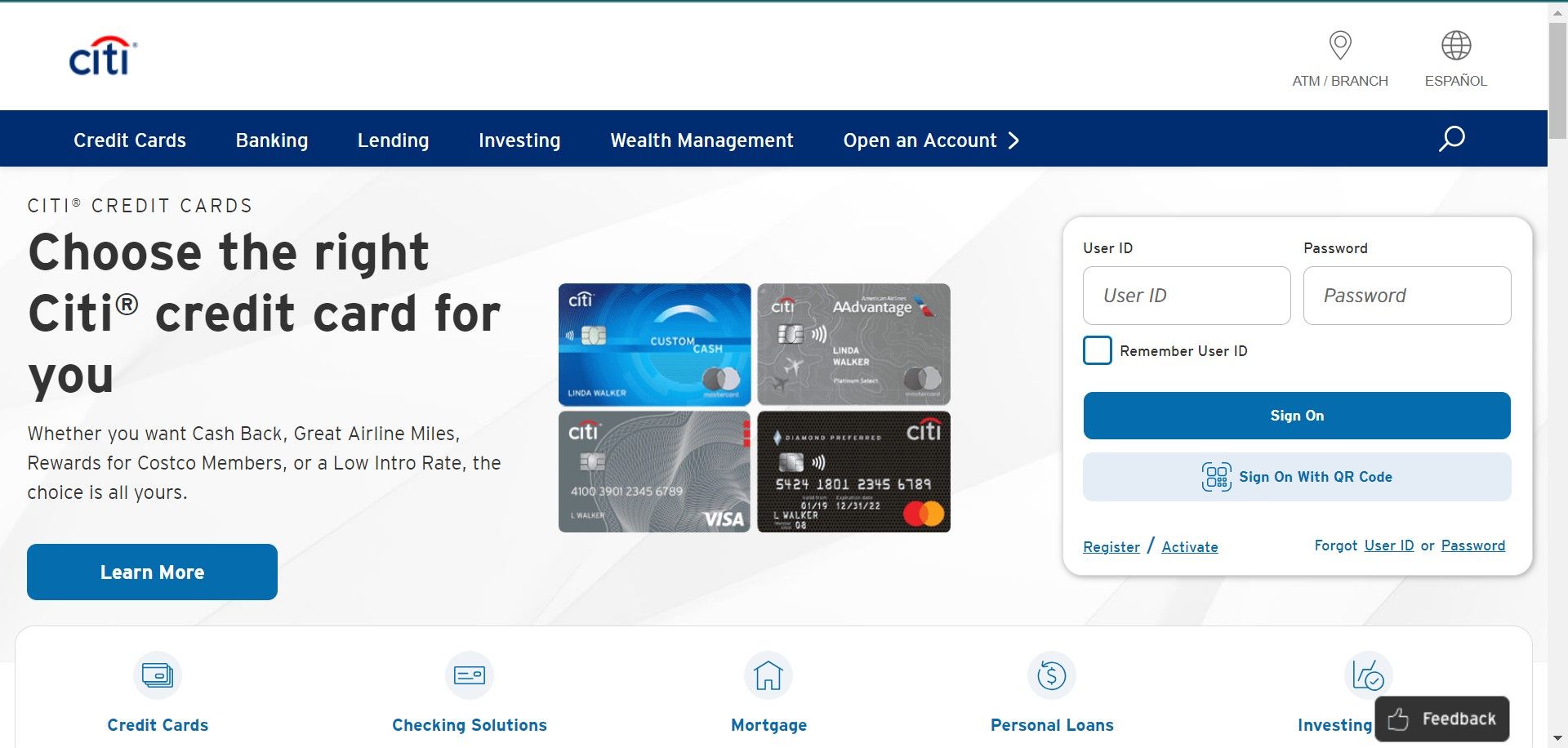Viewport: 1568px width, 748px height.
Task: Click the ESPAÑOL label
Action: click(1456, 81)
